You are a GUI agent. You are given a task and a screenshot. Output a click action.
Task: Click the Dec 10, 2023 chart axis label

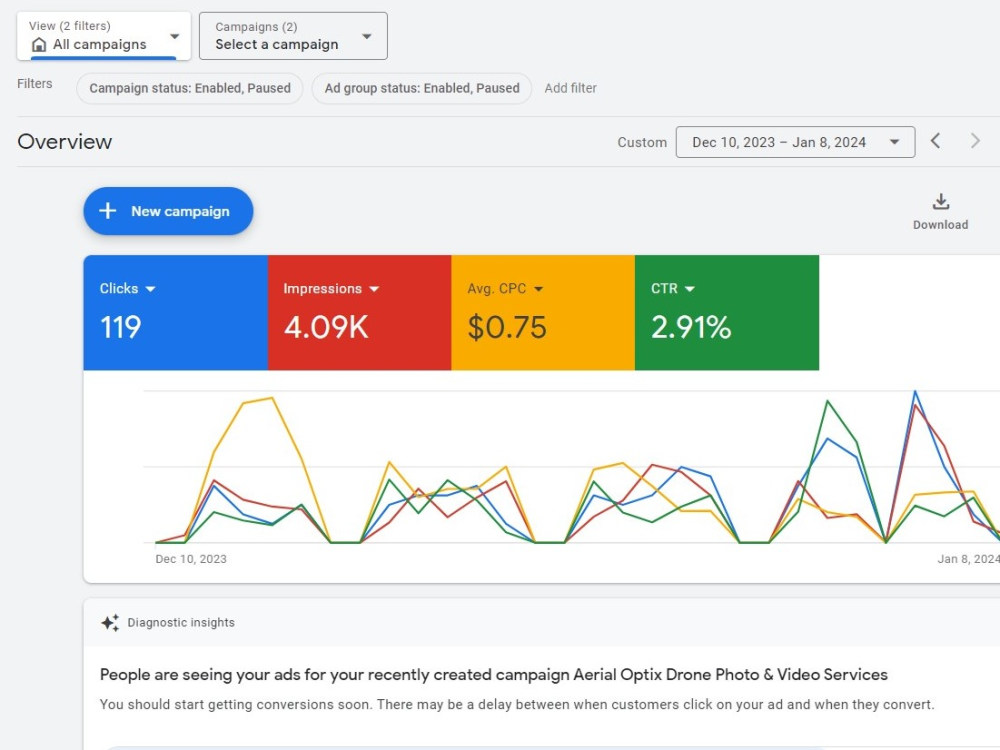tap(191, 559)
